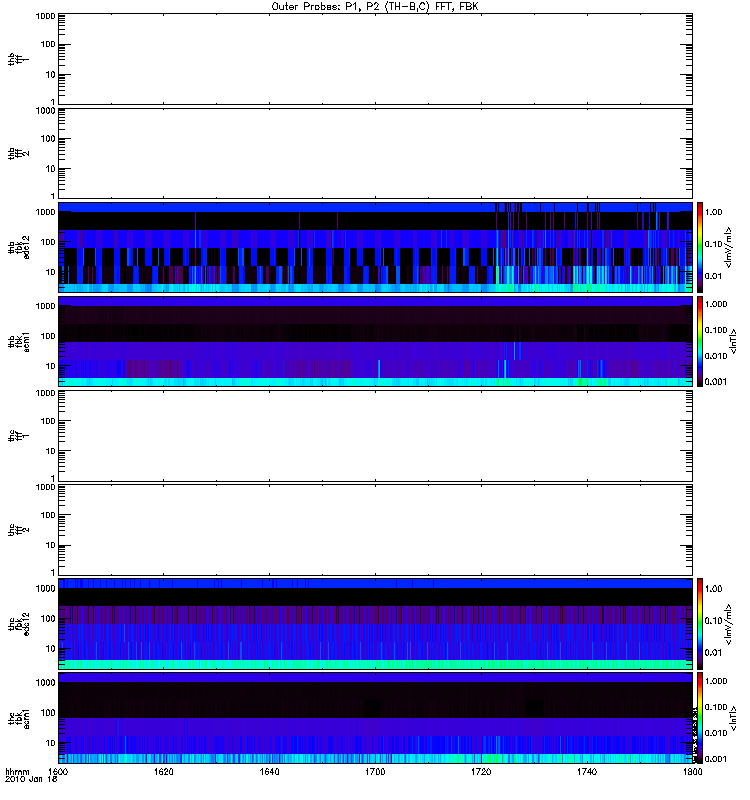Click the 1600 time axis label
The width and height of the screenshot is (750, 800).
point(58,771)
